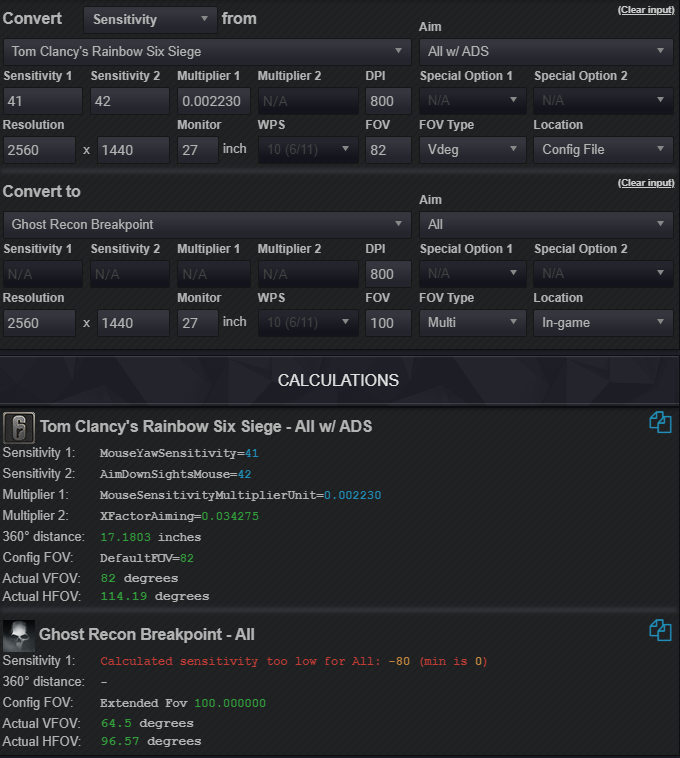Viewport: 680px width, 758px height.
Task: Select the 96.57 degrees HFOV value
Action: pos(151,742)
